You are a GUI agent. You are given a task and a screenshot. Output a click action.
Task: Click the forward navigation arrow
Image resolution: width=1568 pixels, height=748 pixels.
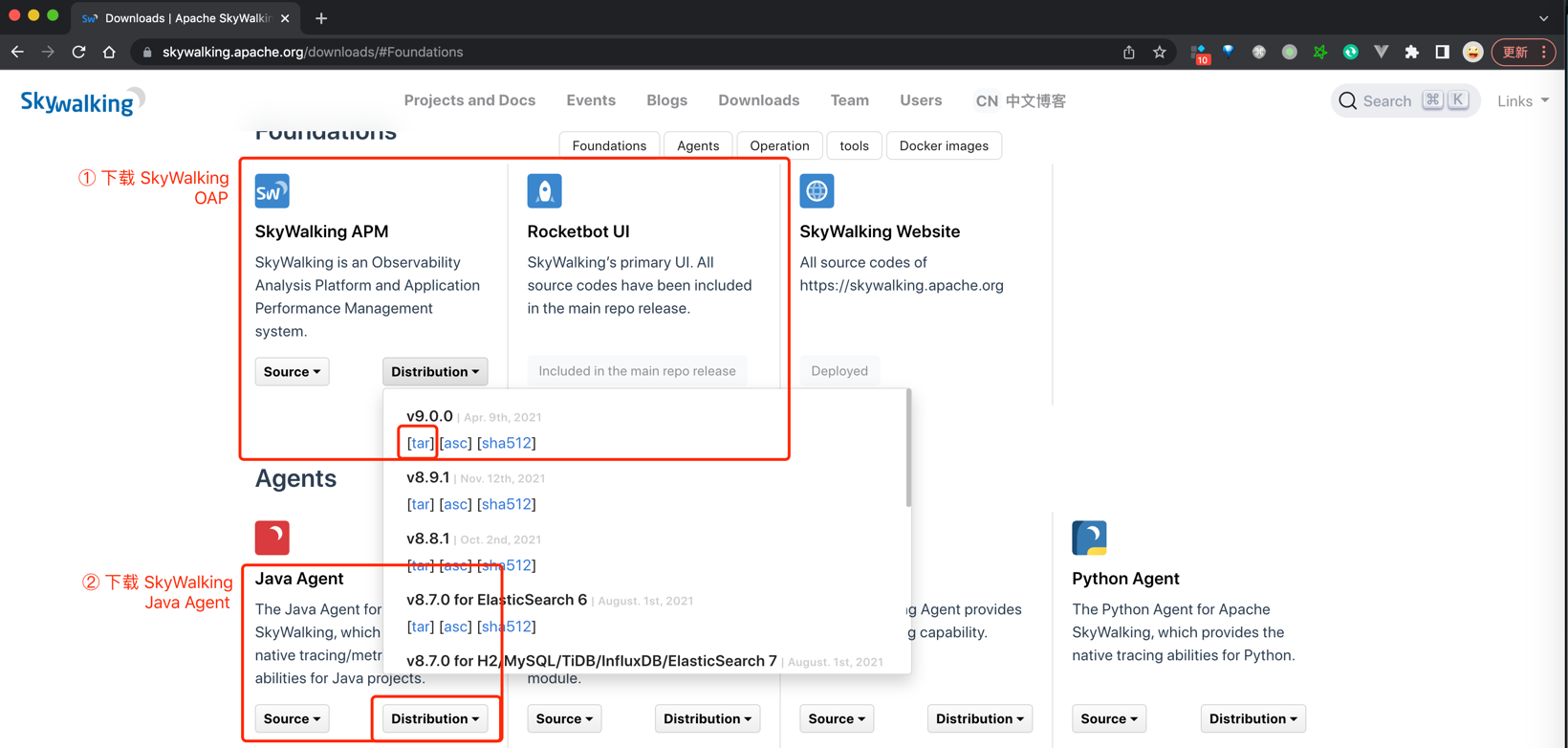[x=48, y=52]
